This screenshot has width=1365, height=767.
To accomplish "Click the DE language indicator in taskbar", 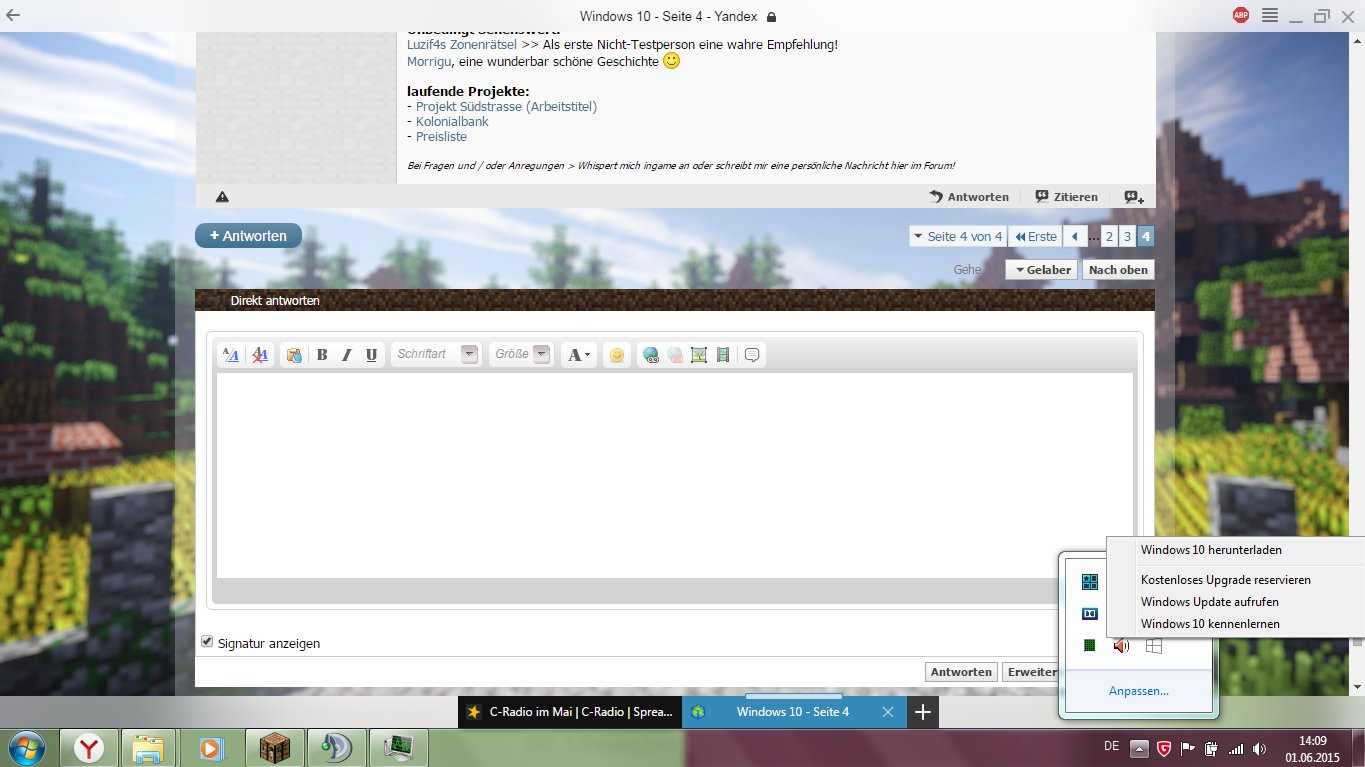I will 1112,746.
